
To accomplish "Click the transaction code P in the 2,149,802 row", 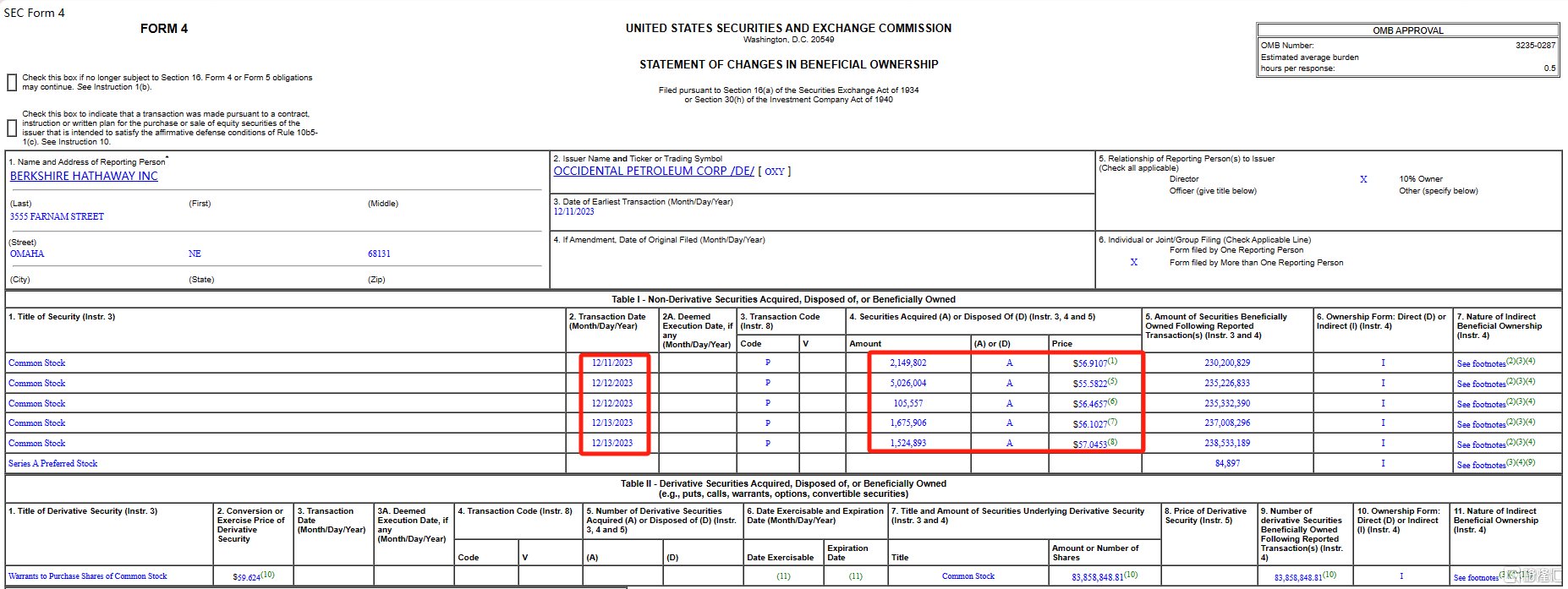I will click(768, 363).
